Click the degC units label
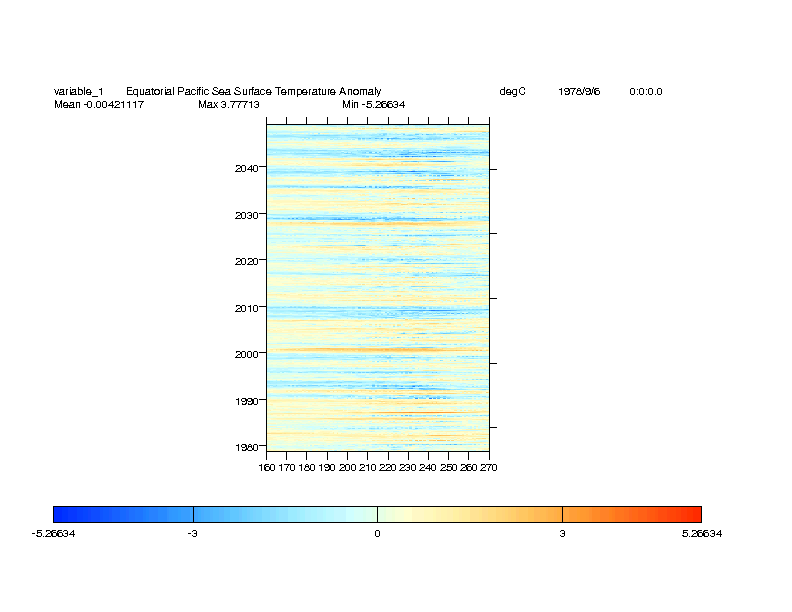This screenshot has height=612, width=792. coord(512,92)
